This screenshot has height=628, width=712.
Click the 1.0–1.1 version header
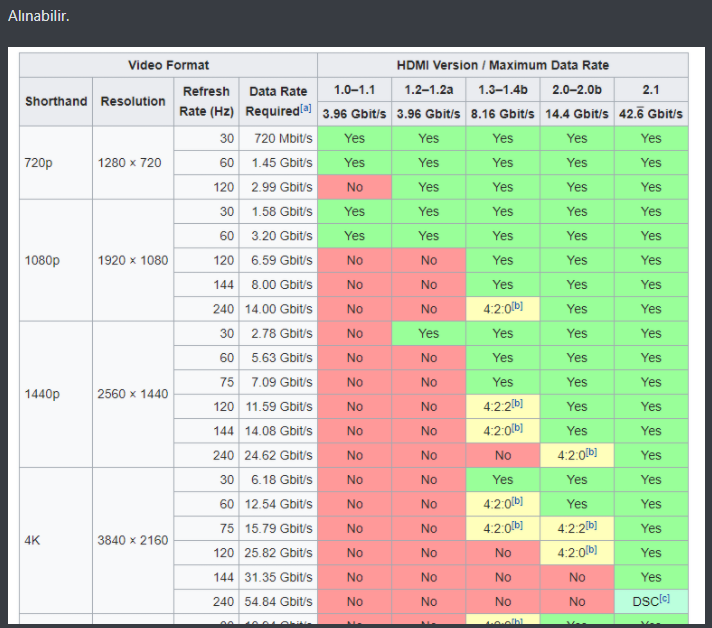tap(354, 89)
